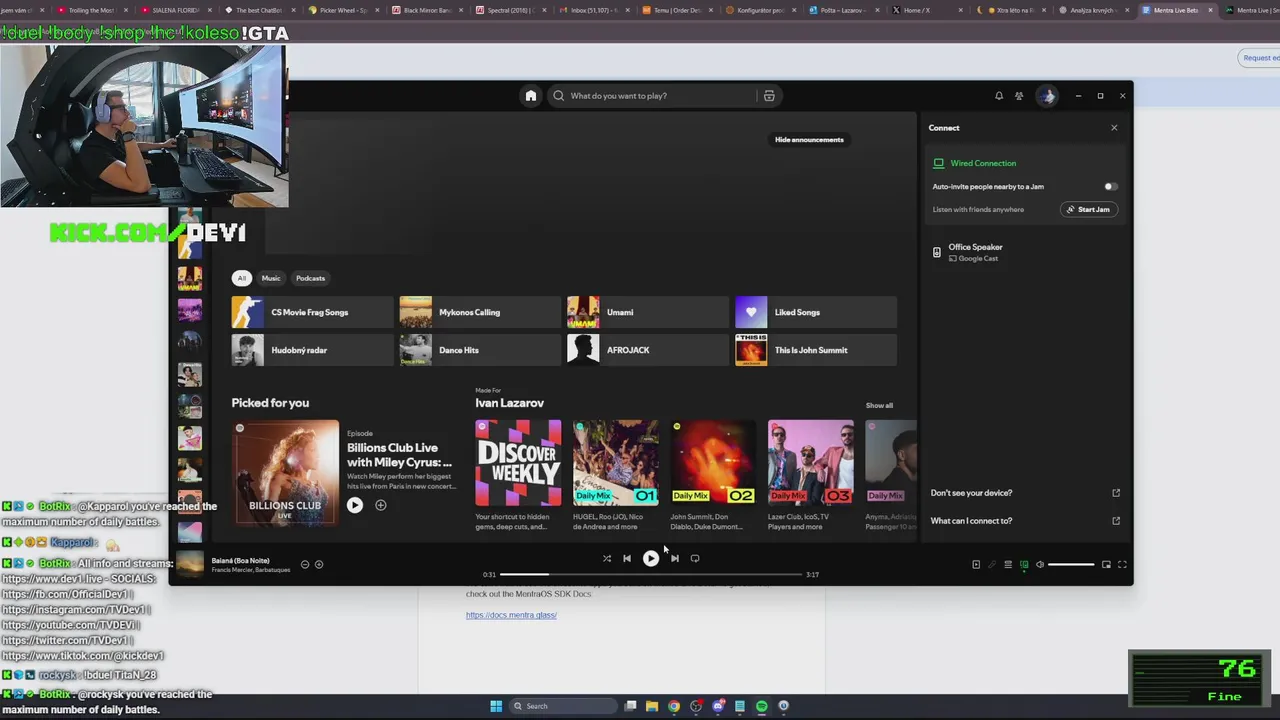1280x720 pixels.
Task: Open "What can I connect to?" link
Action: tap(1025, 521)
